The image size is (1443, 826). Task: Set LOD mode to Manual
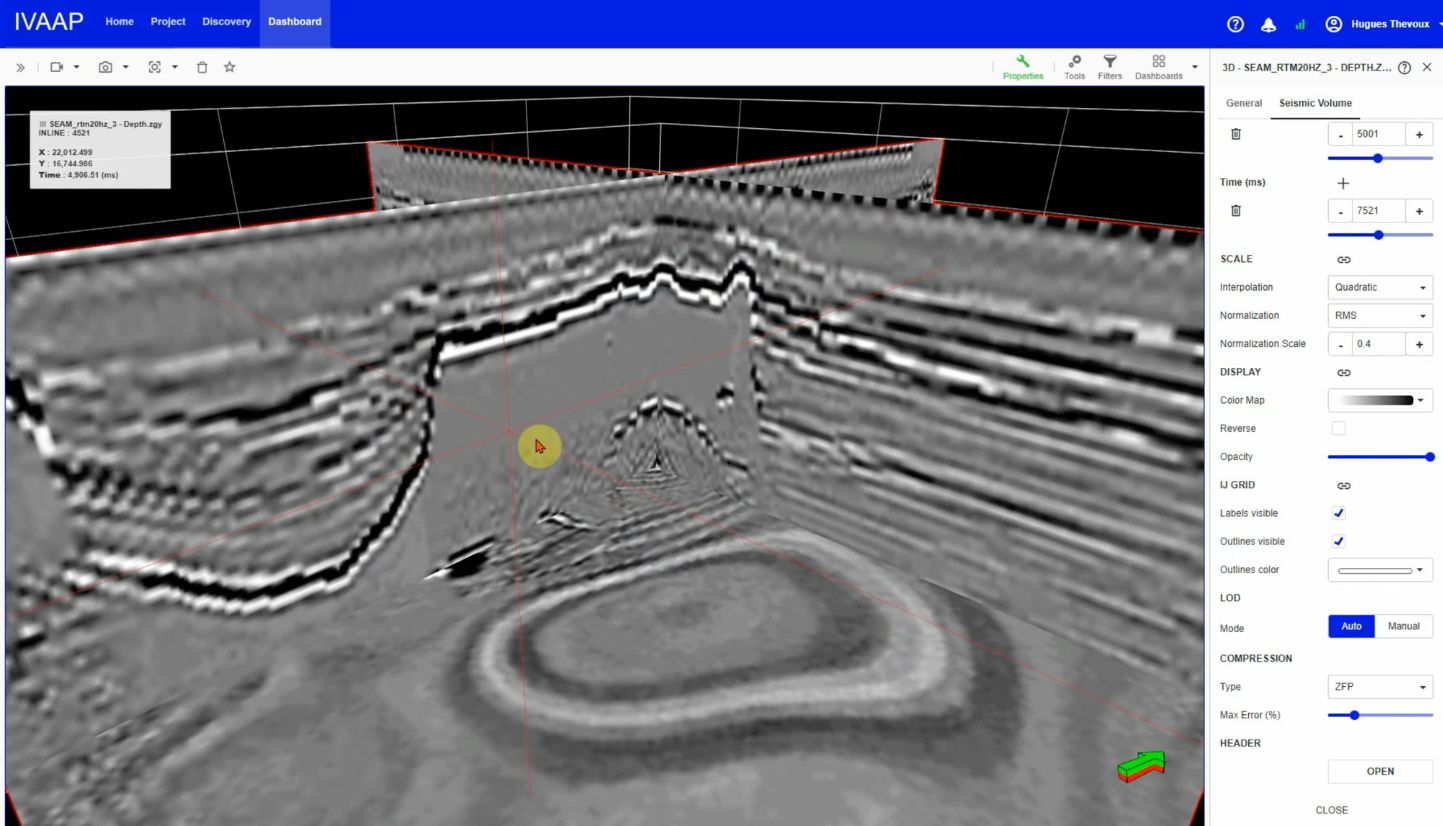1404,626
